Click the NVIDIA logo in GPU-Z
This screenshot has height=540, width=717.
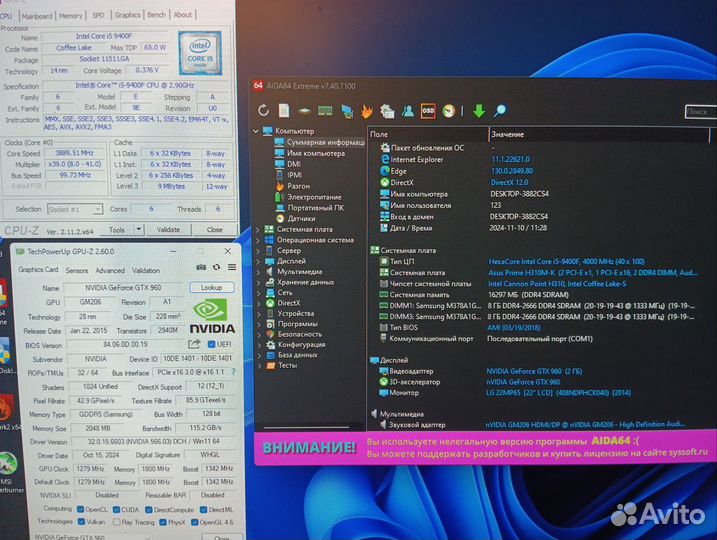(212, 316)
